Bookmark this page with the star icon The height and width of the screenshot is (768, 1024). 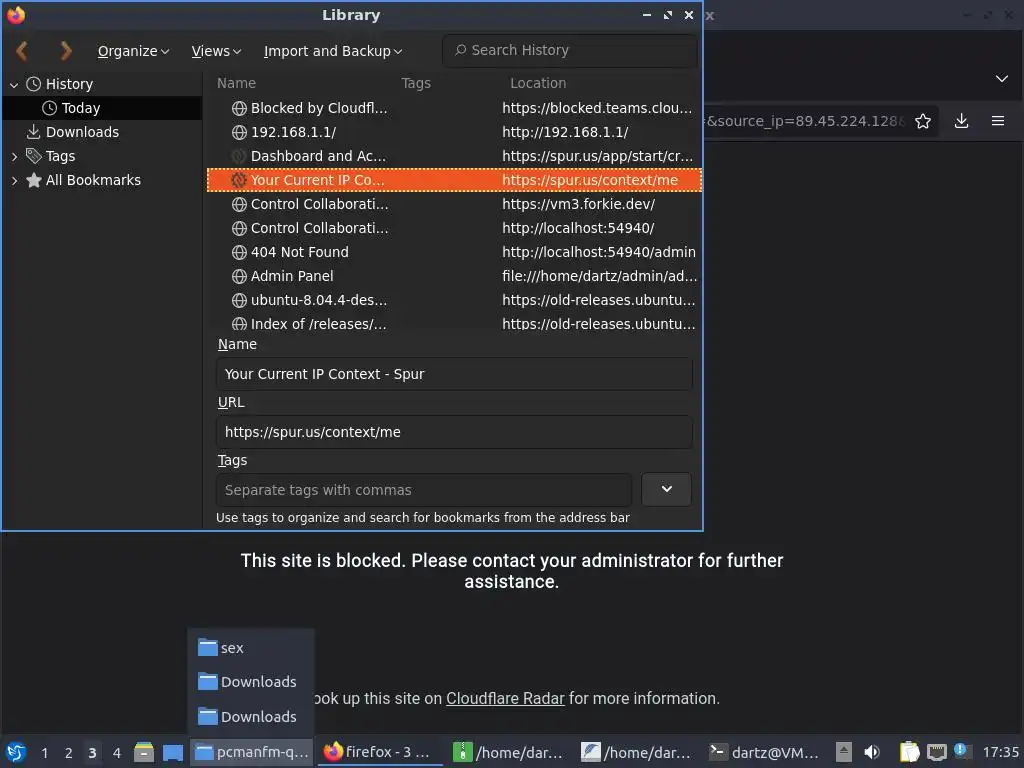pos(922,121)
